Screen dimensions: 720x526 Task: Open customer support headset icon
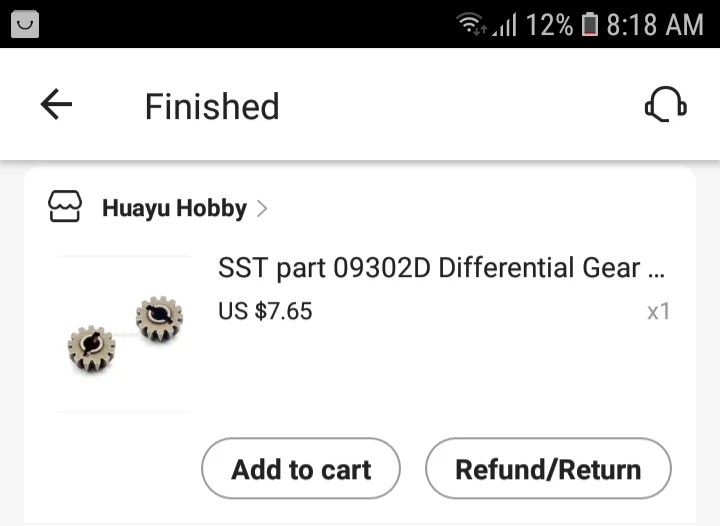pos(666,104)
